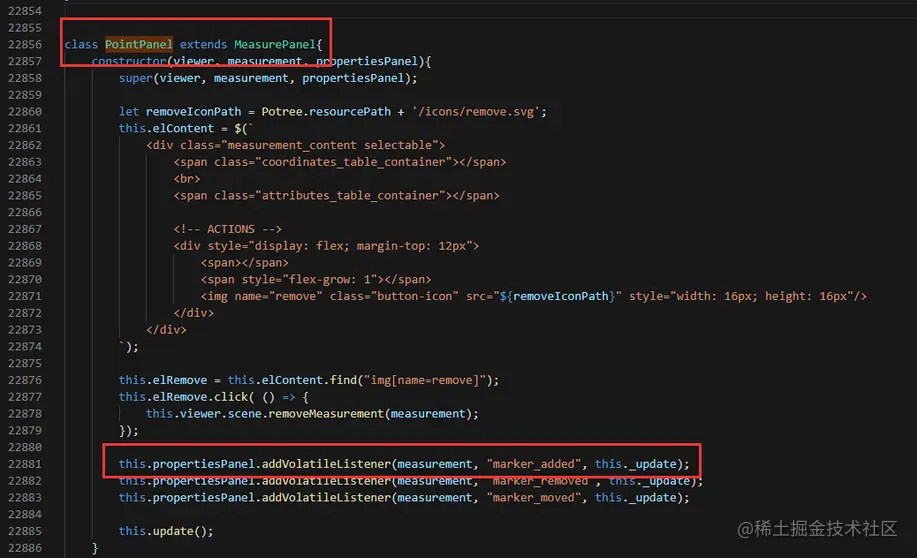The height and width of the screenshot is (558, 917).
Task: Click MeasurePanel in the extends clause
Action: [x=275, y=44]
